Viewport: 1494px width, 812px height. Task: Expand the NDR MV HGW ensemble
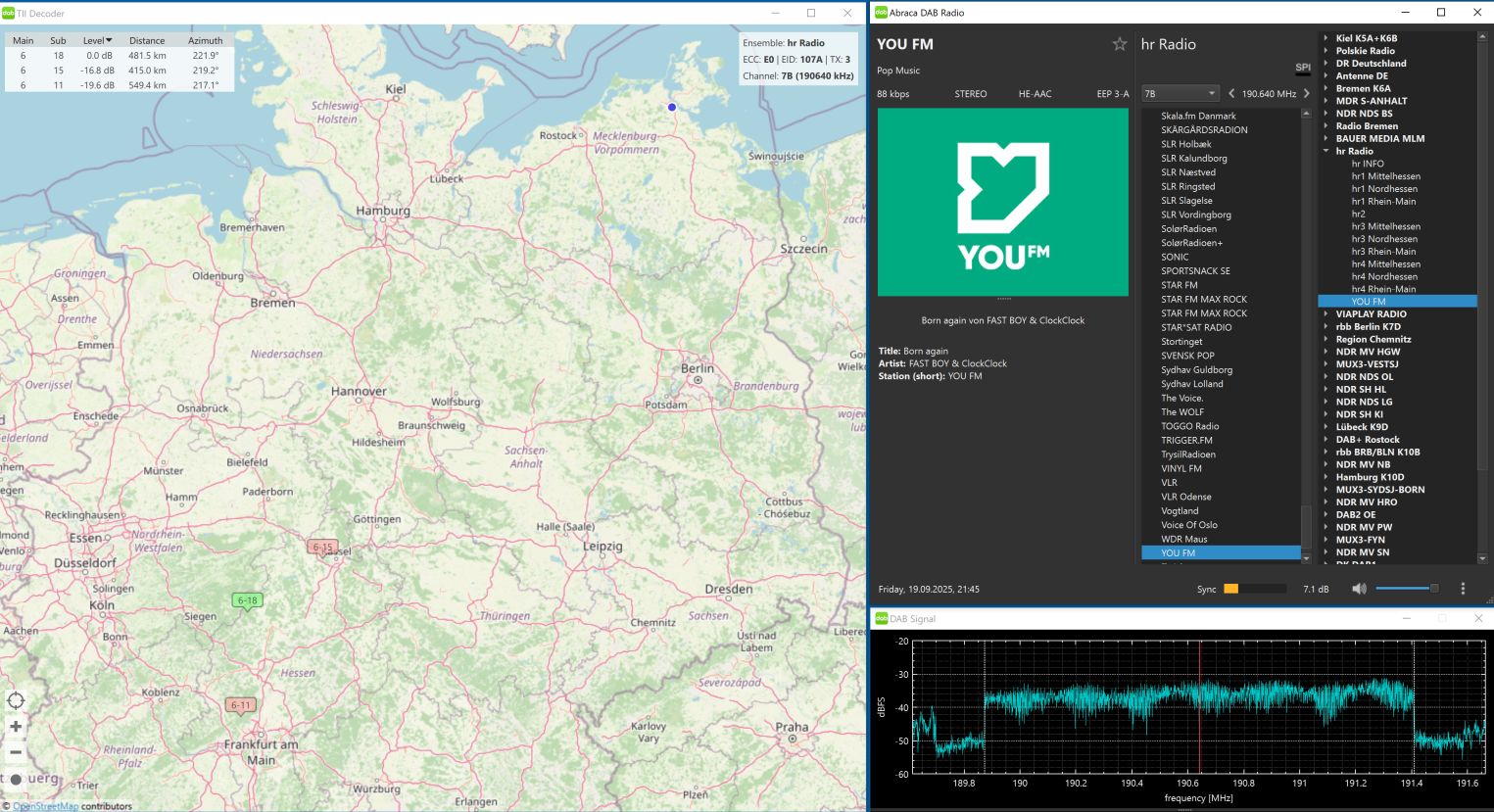[x=1326, y=352]
